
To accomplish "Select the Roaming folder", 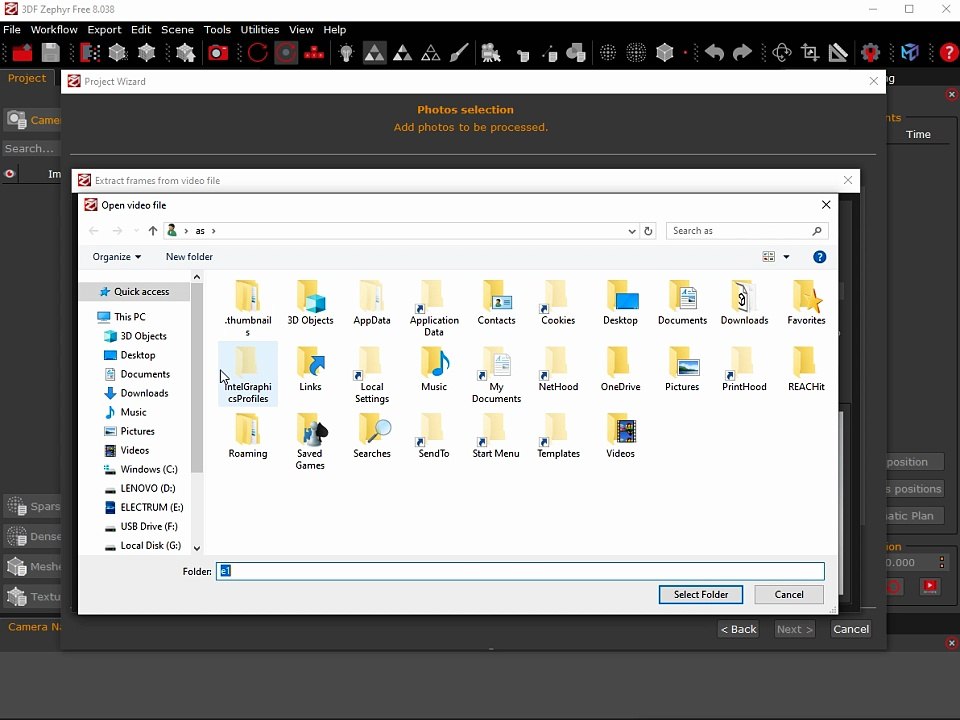I will pyautogui.click(x=248, y=436).
